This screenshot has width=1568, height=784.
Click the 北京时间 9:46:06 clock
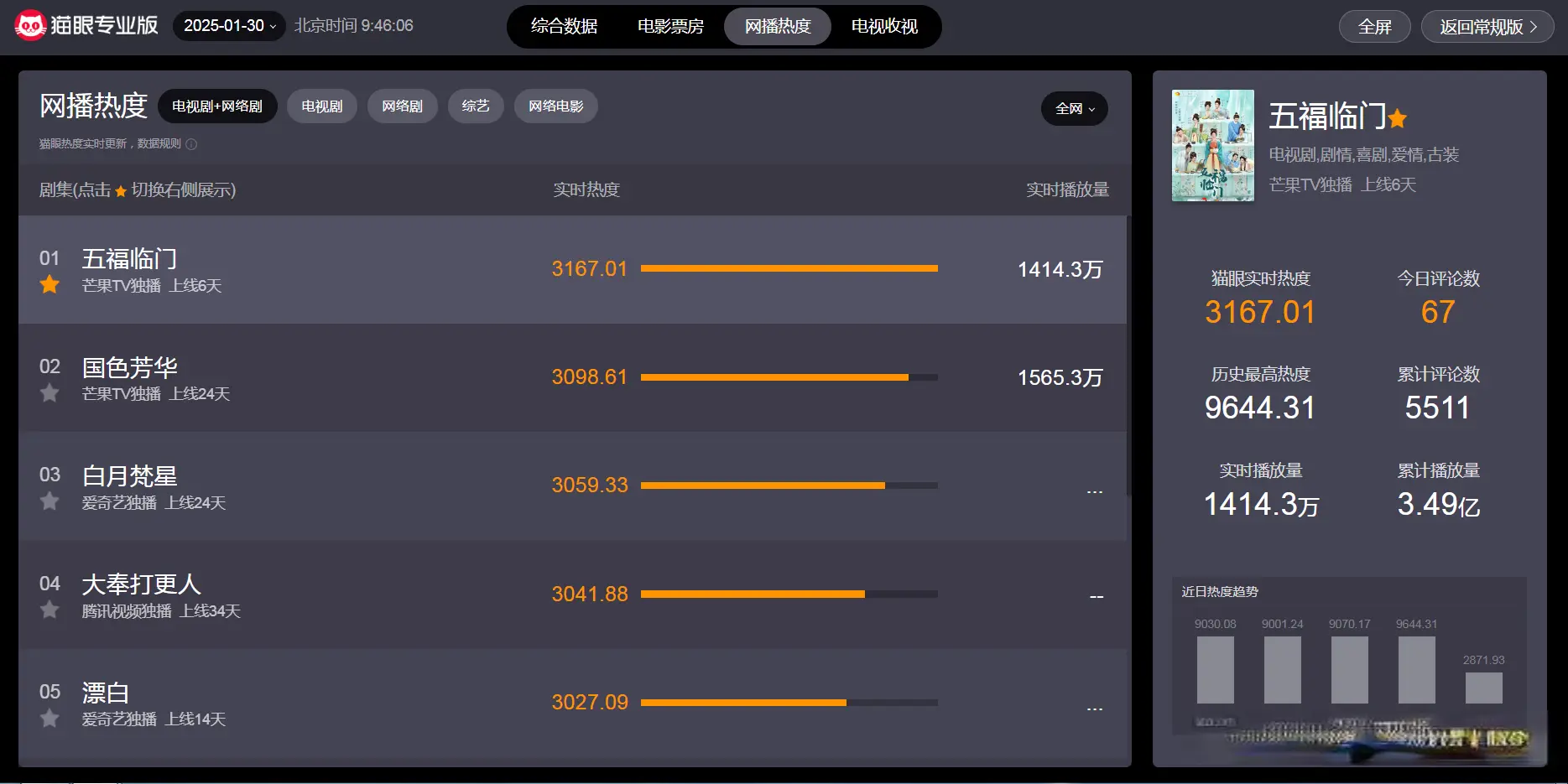[x=353, y=26]
